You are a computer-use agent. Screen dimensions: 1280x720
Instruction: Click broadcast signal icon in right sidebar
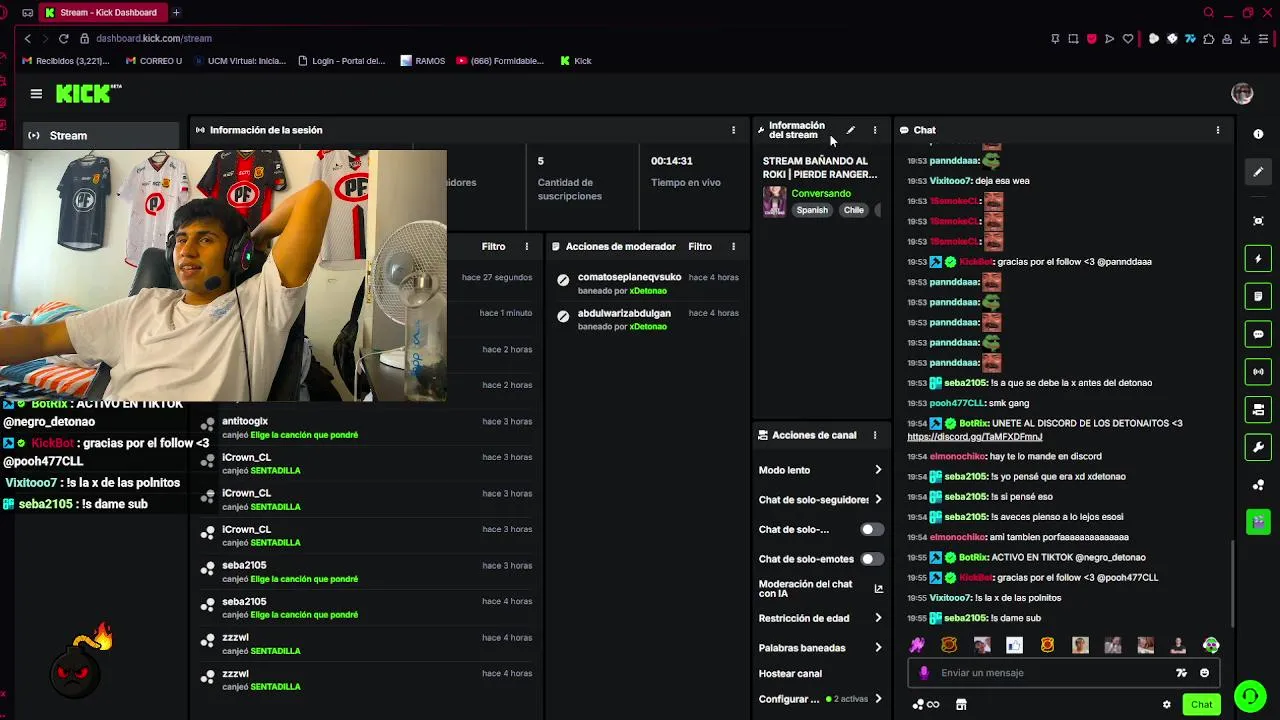1258,372
